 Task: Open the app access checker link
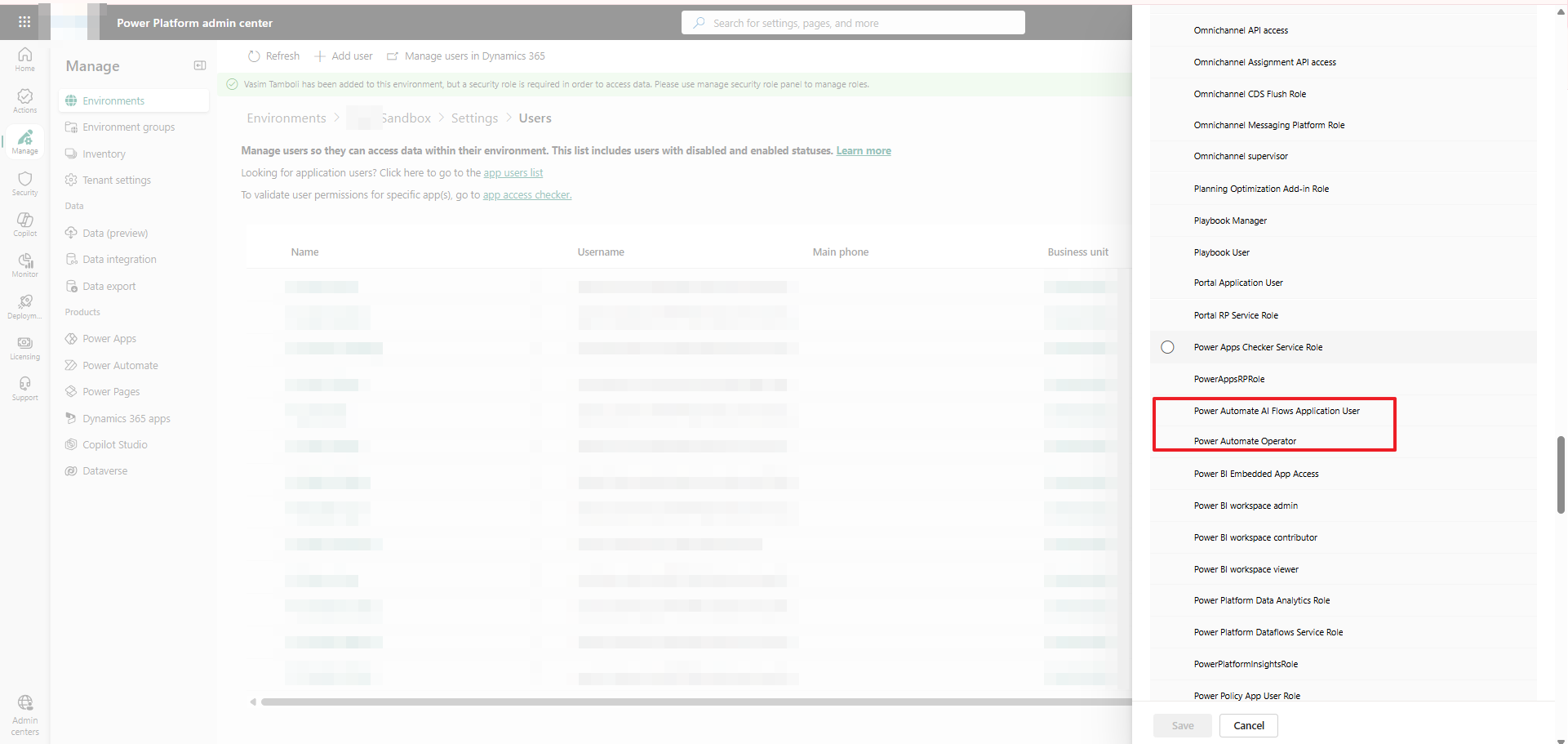coord(527,195)
